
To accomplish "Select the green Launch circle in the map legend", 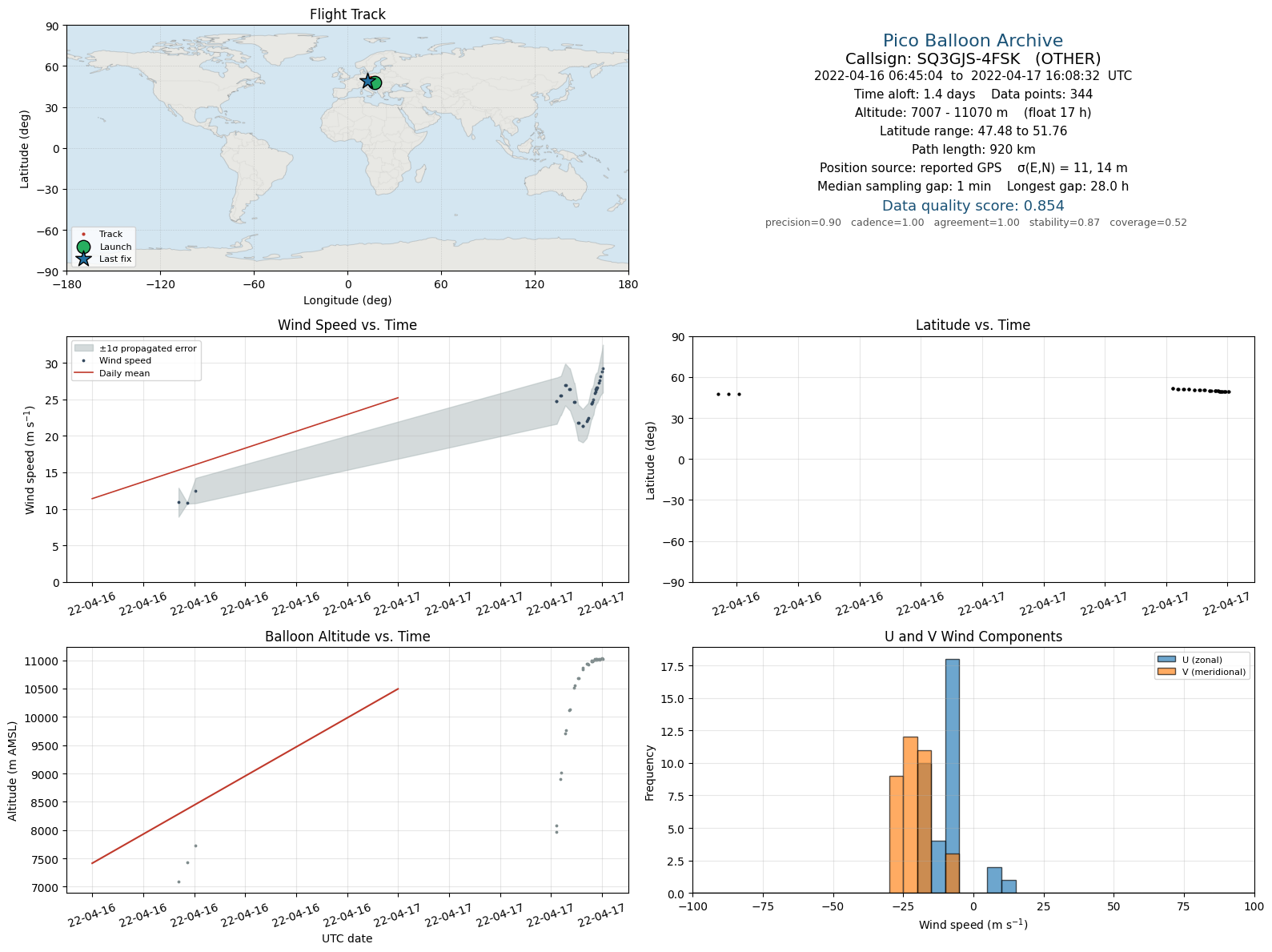I will click(83, 247).
